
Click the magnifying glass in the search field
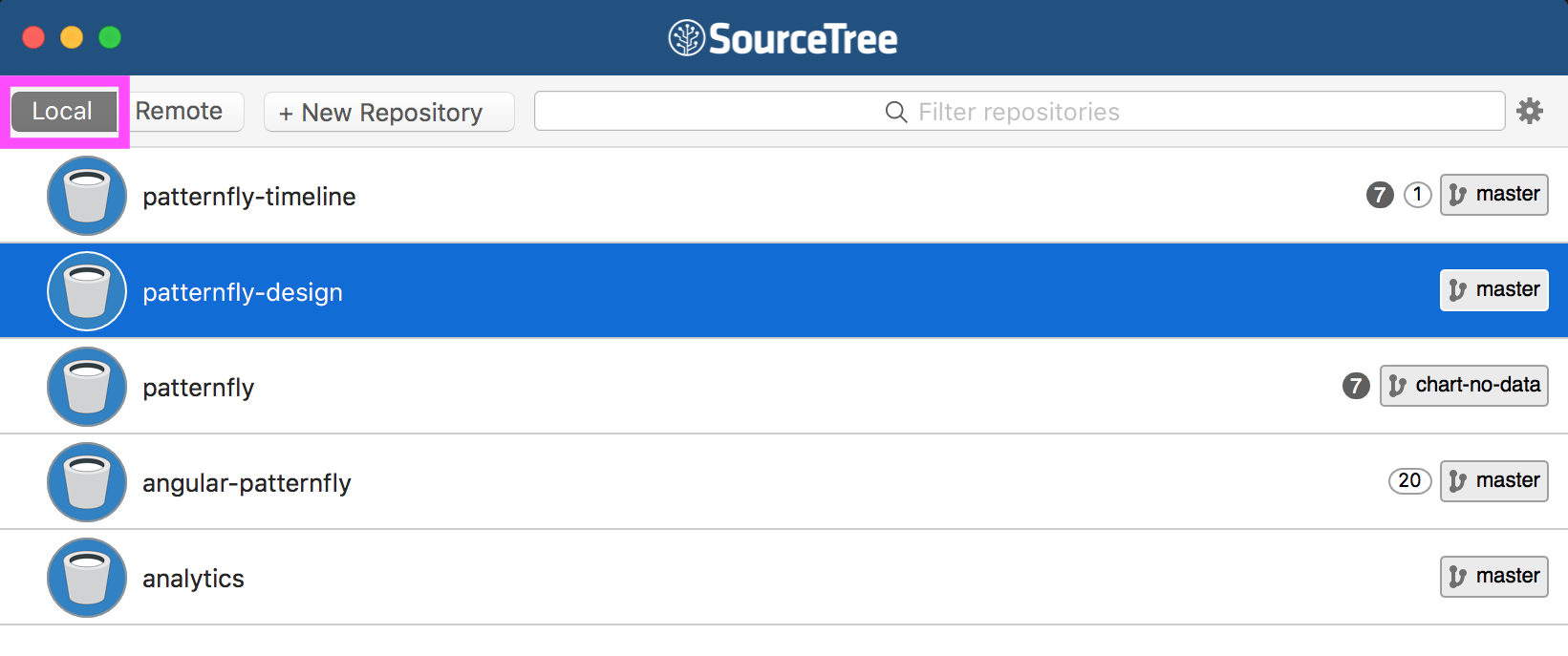point(895,112)
